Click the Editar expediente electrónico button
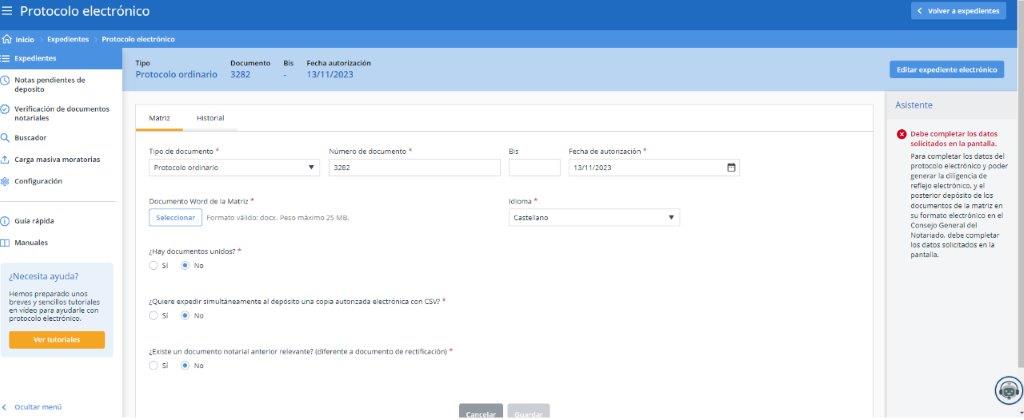 (946, 70)
